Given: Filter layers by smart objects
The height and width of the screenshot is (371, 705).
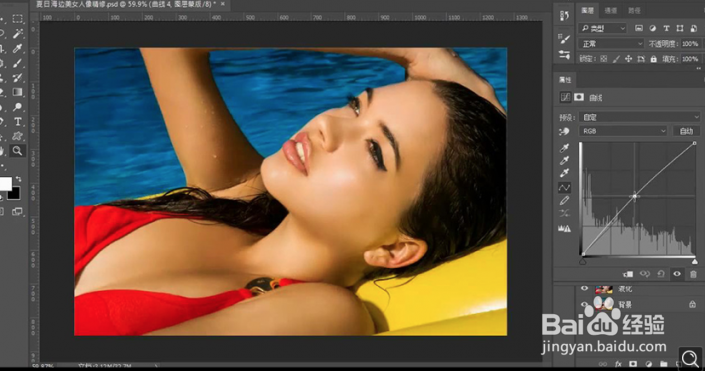Looking at the screenshot, I should 694,28.
